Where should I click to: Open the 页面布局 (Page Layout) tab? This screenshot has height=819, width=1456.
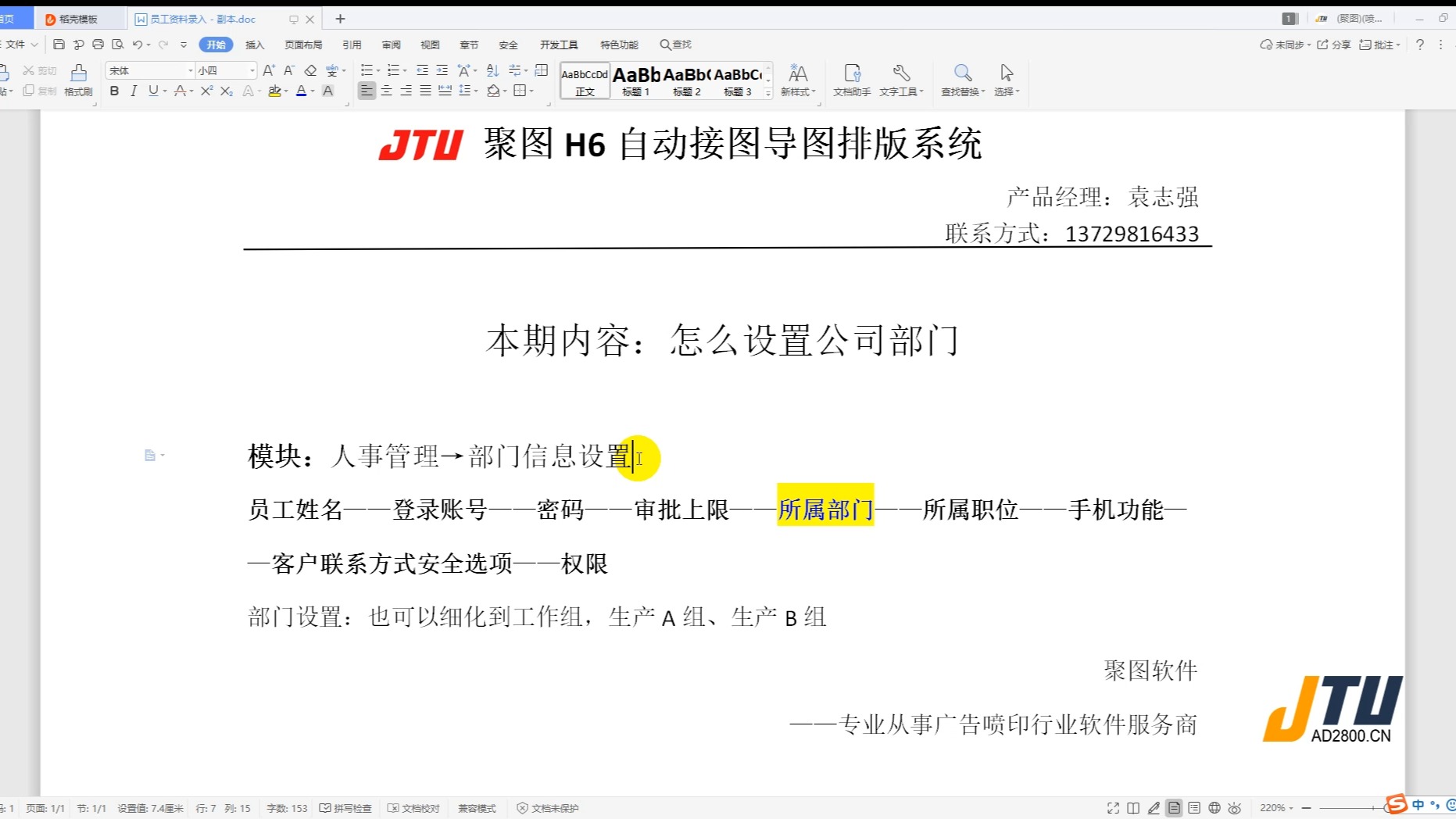click(x=303, y=45)
